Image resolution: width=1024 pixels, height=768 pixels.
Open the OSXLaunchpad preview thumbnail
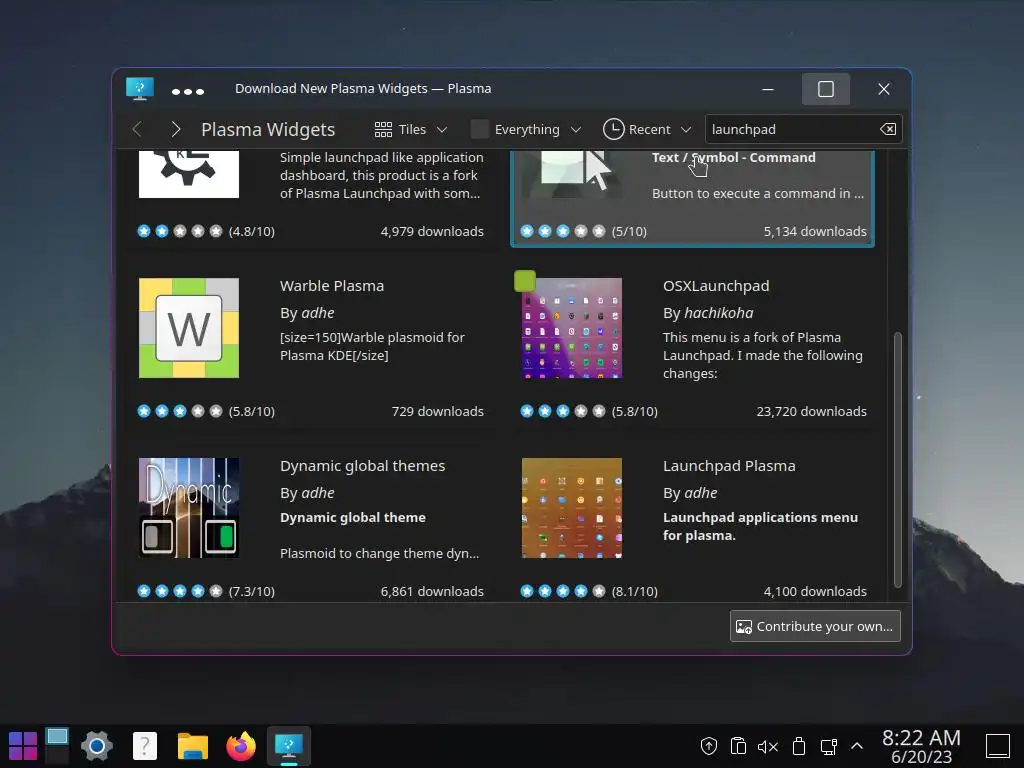(x=572, y=328)
